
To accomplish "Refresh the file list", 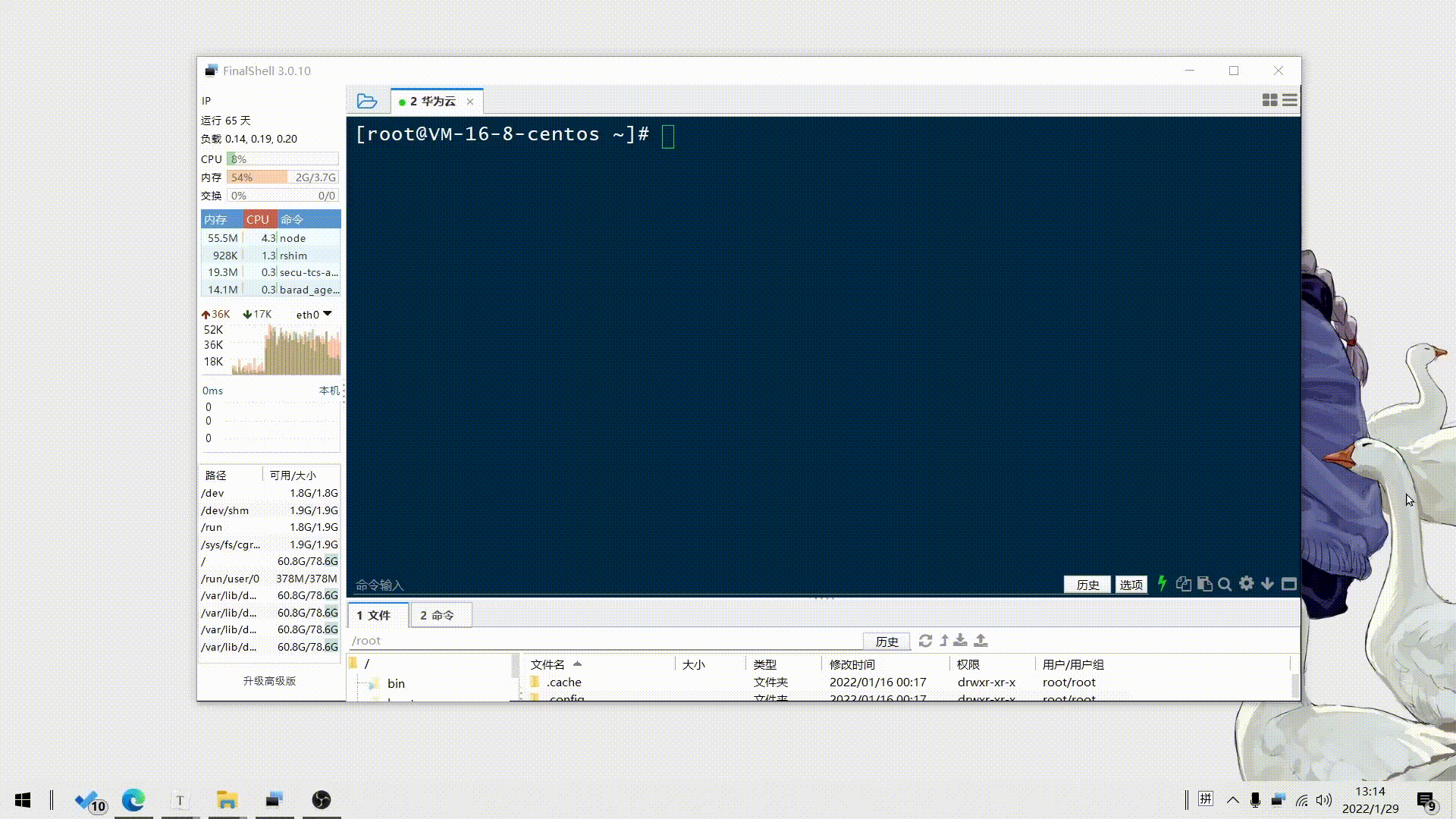I will pyautogui.click(x=925, y=641).
